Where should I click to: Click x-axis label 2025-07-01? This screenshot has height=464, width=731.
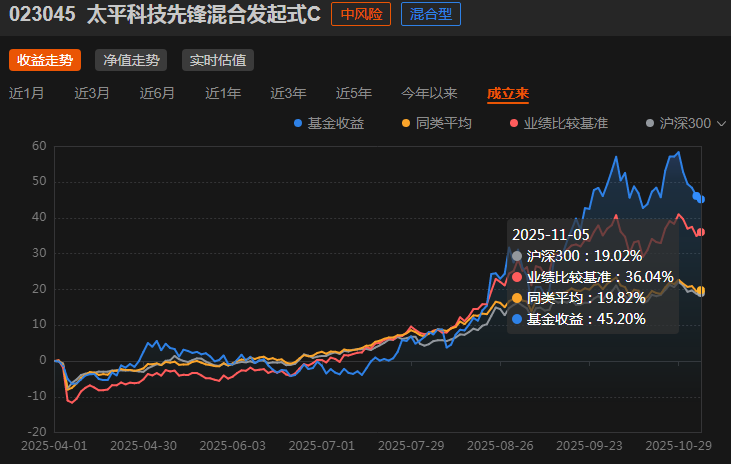click(322, 446)
